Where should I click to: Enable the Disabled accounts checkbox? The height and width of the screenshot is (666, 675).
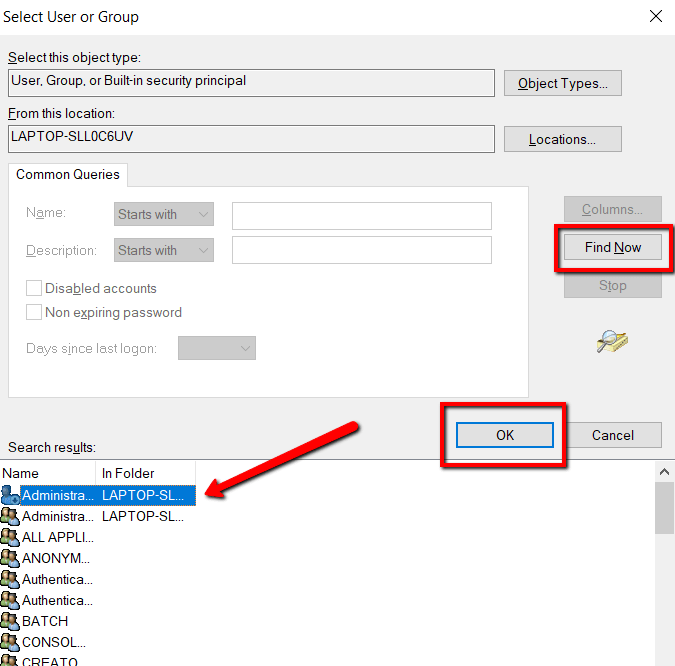click(x=34, y=288)
